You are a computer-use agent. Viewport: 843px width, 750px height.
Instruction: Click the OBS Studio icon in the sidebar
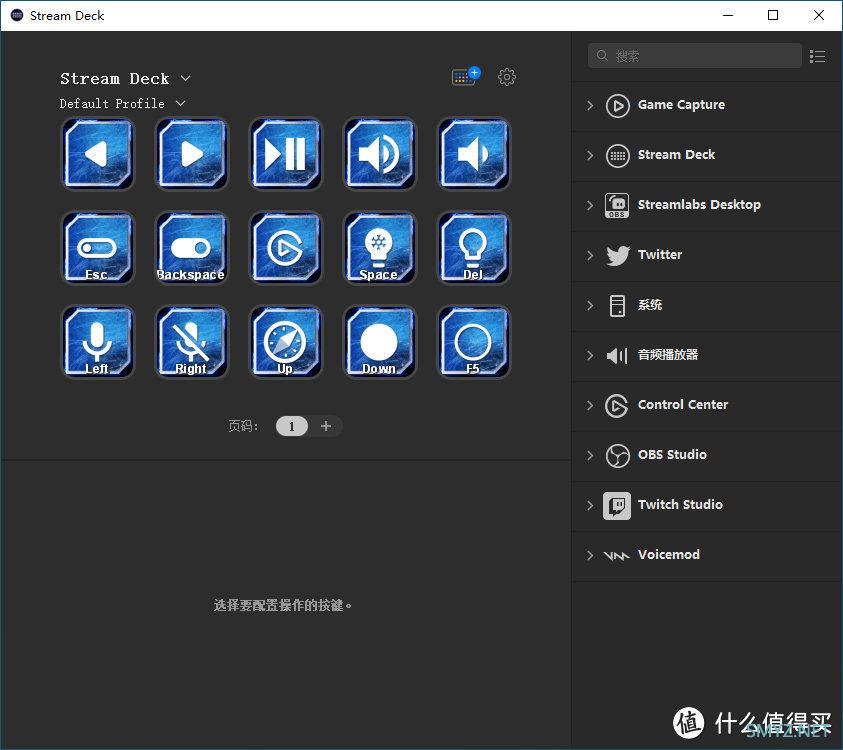click(x=617, y=455)
